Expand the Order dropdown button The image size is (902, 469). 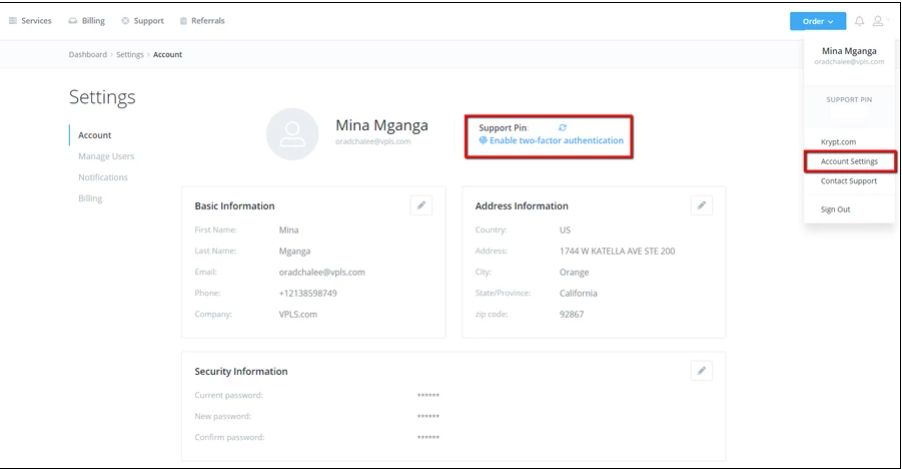tap(817, 21)
